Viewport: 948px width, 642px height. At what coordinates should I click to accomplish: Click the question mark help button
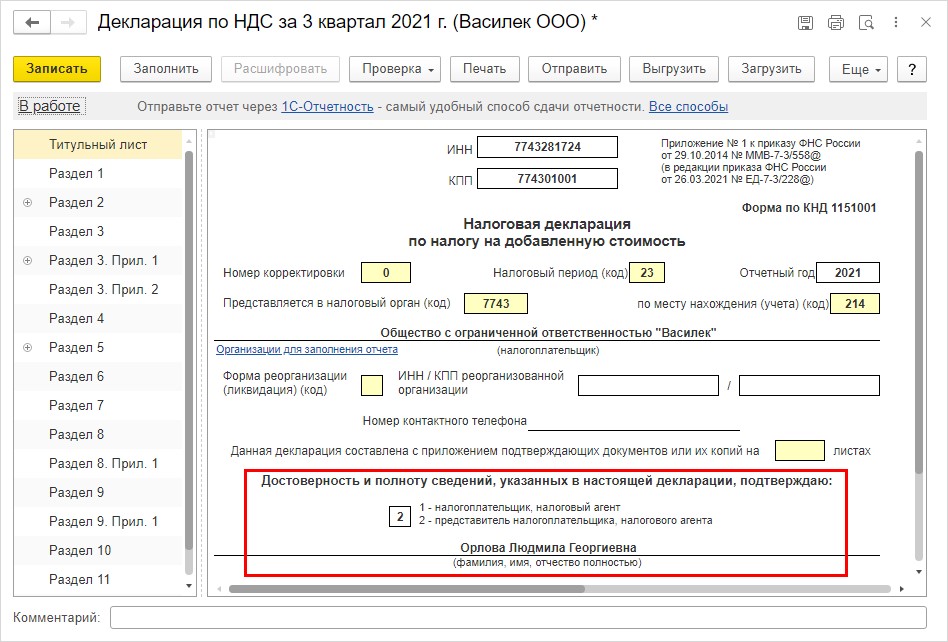pos(912,69)
